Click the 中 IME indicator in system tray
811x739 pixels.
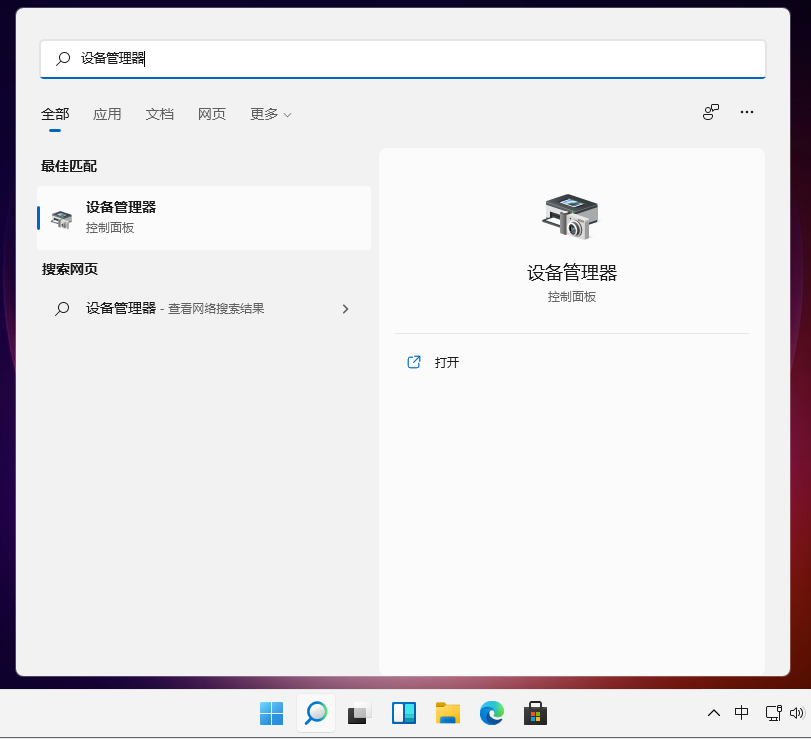(x=742, y=713)
